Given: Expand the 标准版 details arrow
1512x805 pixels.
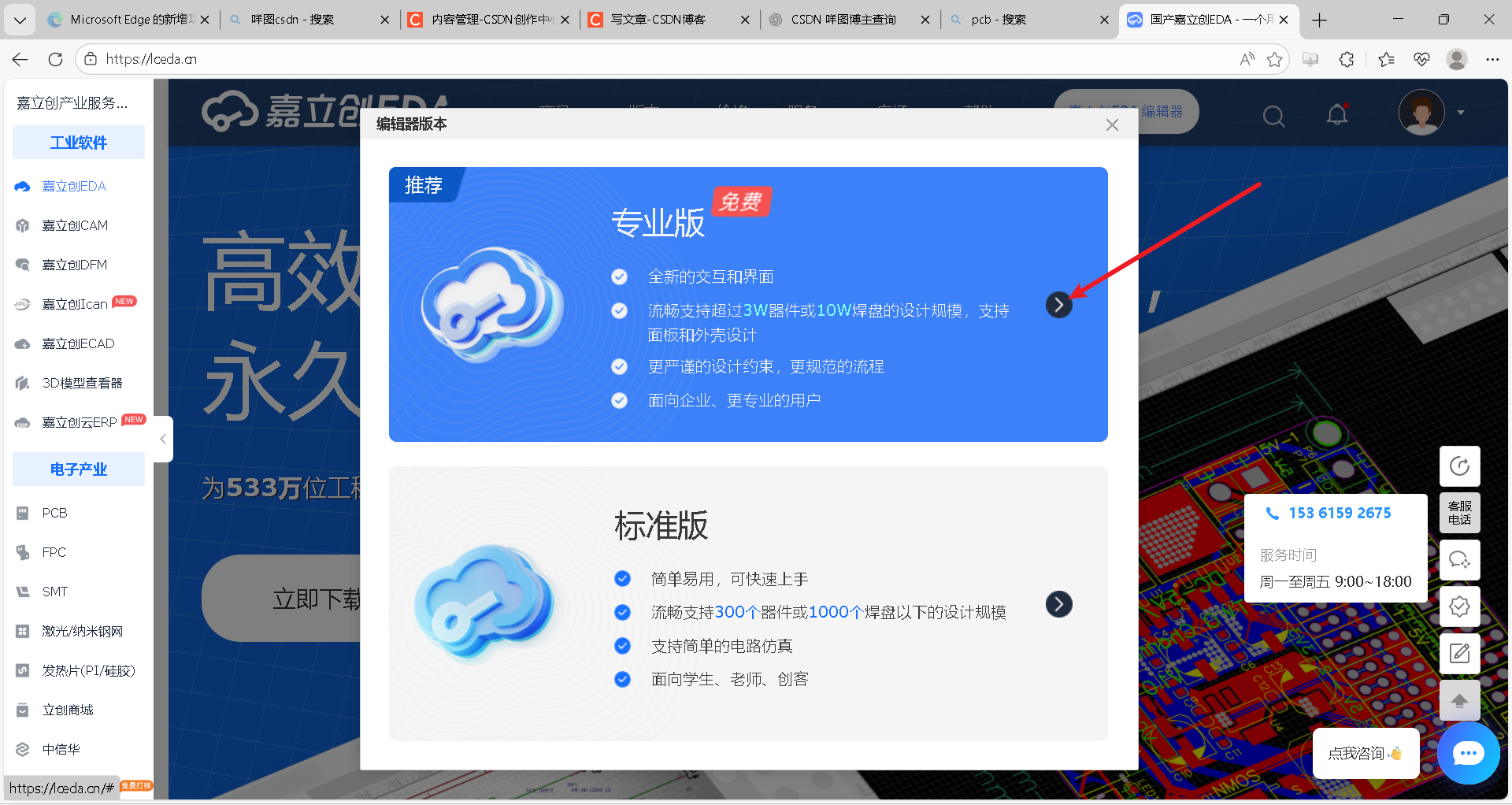Looking at the screenshot, I should coord(1058,604).
